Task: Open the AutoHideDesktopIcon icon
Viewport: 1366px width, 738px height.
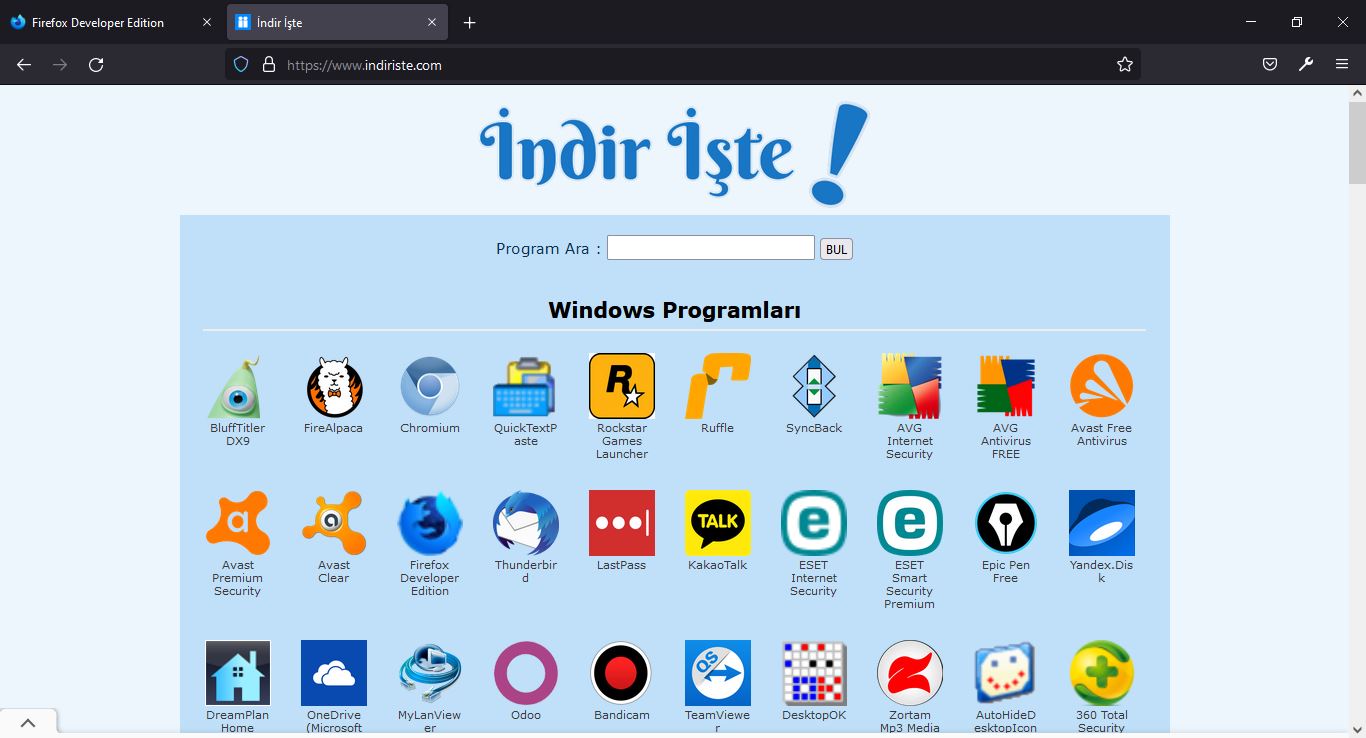Action: (x=1006, y=673)
